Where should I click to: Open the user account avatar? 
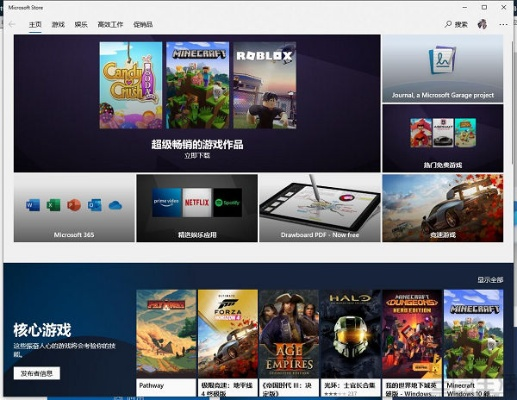(482, 24)
